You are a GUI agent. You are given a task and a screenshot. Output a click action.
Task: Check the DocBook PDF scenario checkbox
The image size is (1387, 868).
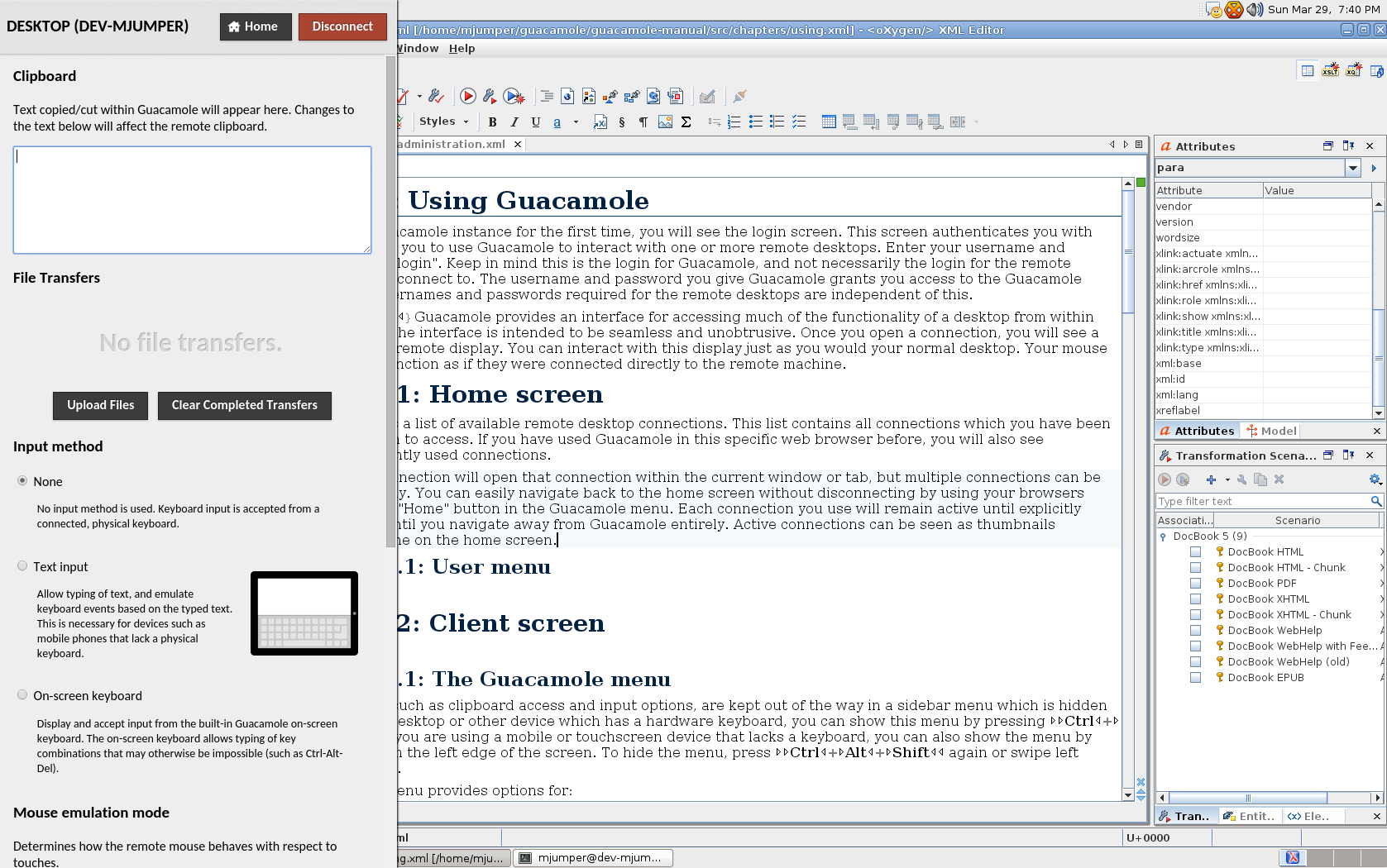(1195, 584)
